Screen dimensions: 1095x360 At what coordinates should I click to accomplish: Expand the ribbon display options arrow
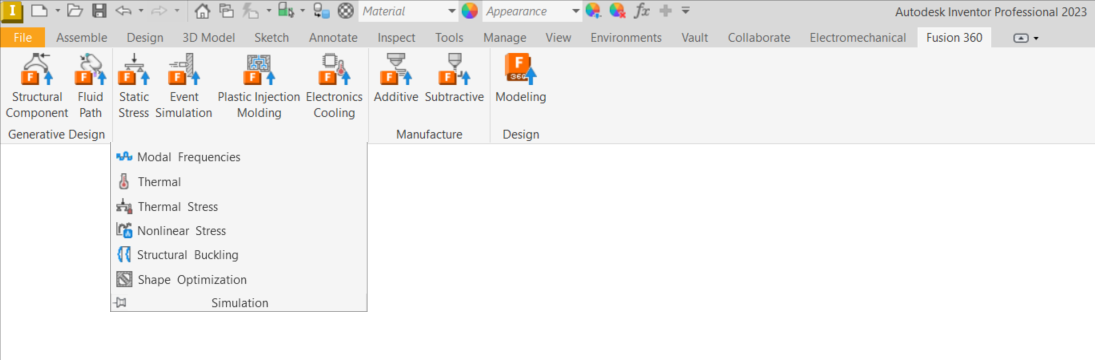[x=1036, y=38]
